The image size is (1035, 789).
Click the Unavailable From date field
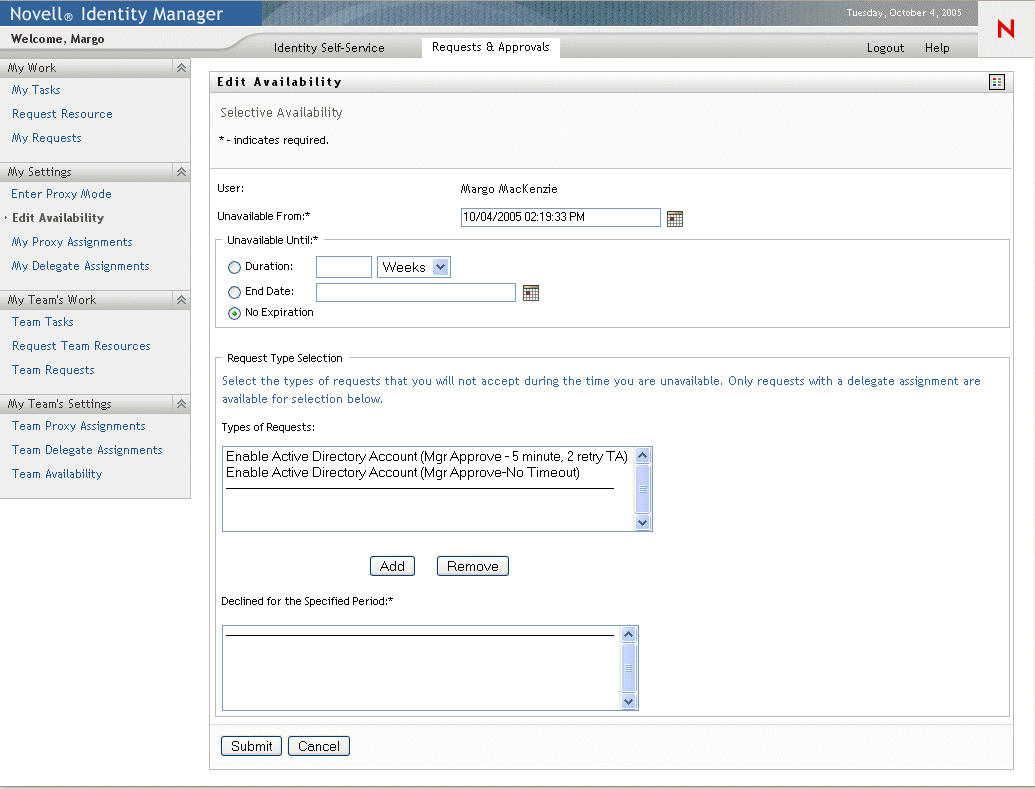pos(560,217)
